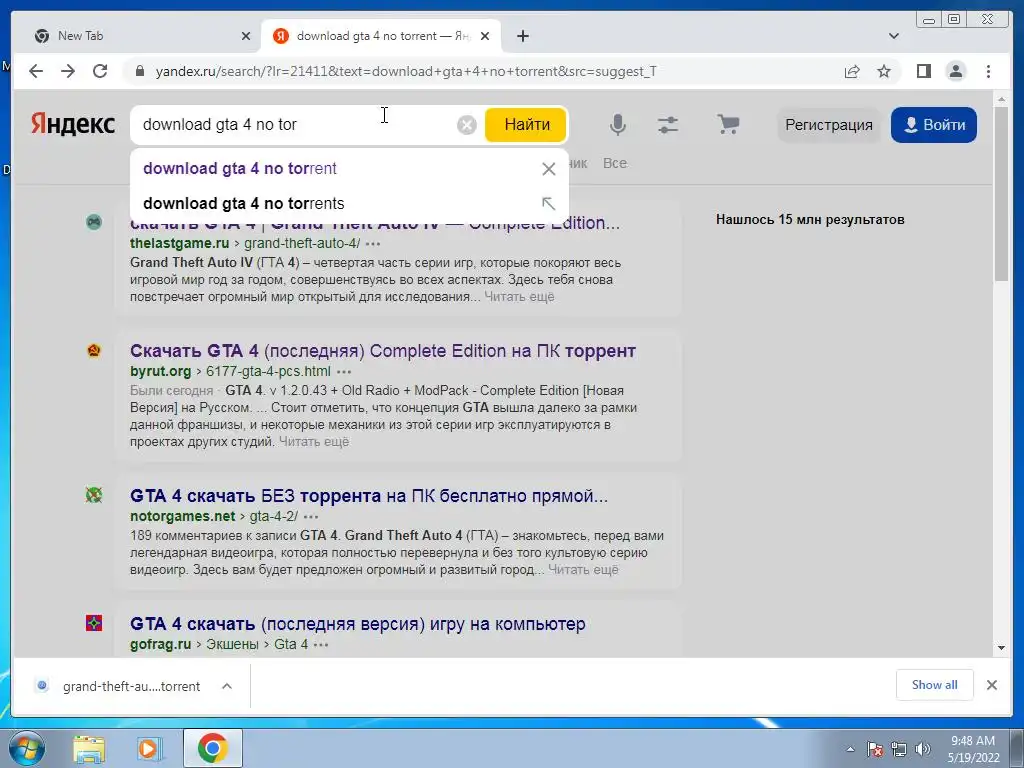This screenshot has height=768, width=1024.
Task: Open 'GTA 4 скачать БЕЗ торрента' result
Action: tap(369, 496)
